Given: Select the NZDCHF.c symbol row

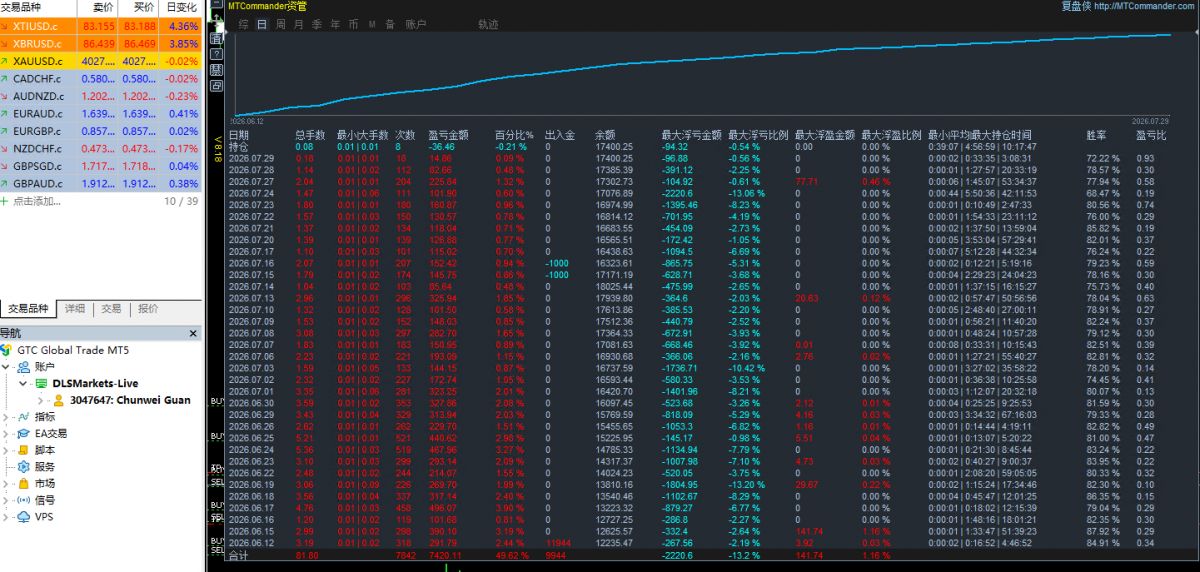Looking at the screenshot, I should (x=100, y=149).
